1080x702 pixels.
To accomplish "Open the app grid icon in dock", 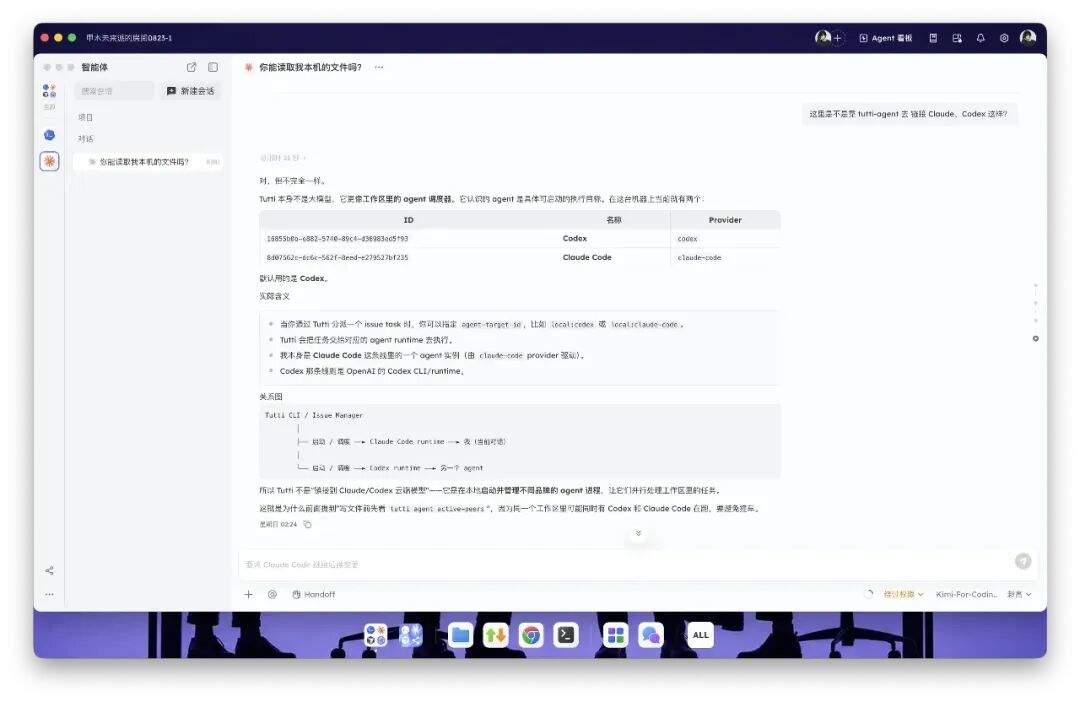I will (x=616, y=635).
